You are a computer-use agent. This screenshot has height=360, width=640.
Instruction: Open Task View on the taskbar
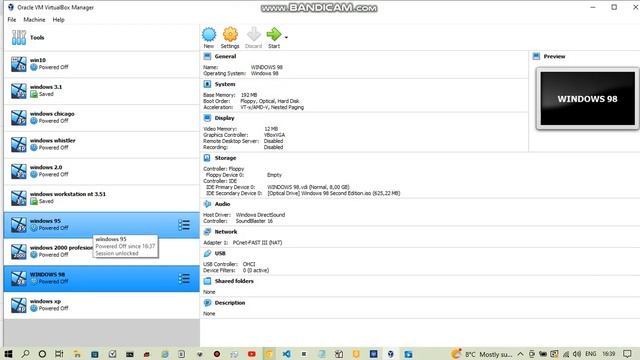click(59, 354)
